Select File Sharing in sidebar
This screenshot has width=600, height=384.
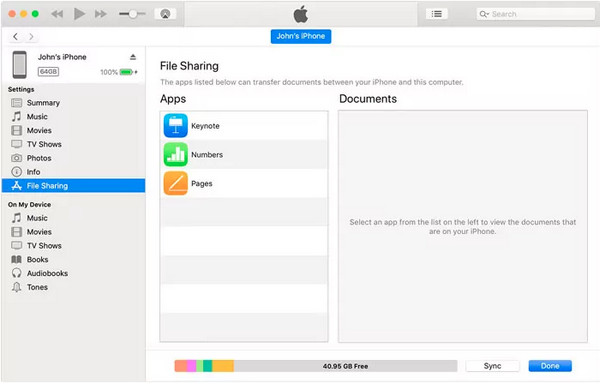(73, 185)
